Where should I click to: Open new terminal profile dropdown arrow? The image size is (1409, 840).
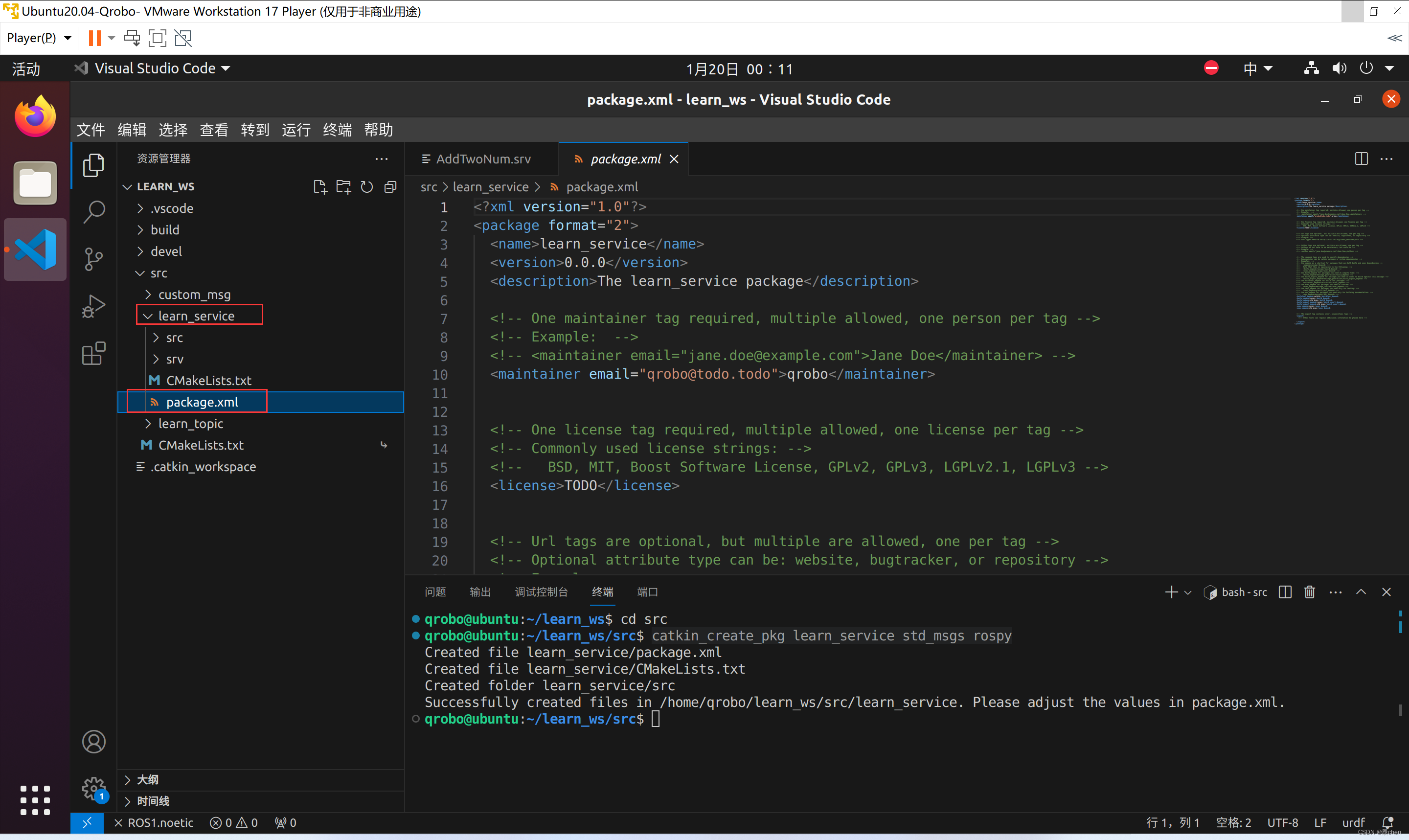point(1188,592)
